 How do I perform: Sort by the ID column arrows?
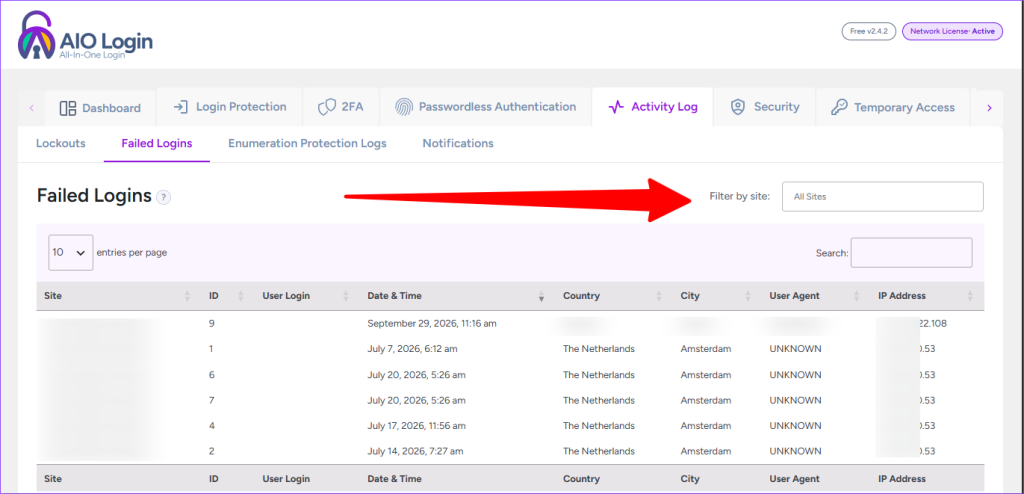point(240,296)
